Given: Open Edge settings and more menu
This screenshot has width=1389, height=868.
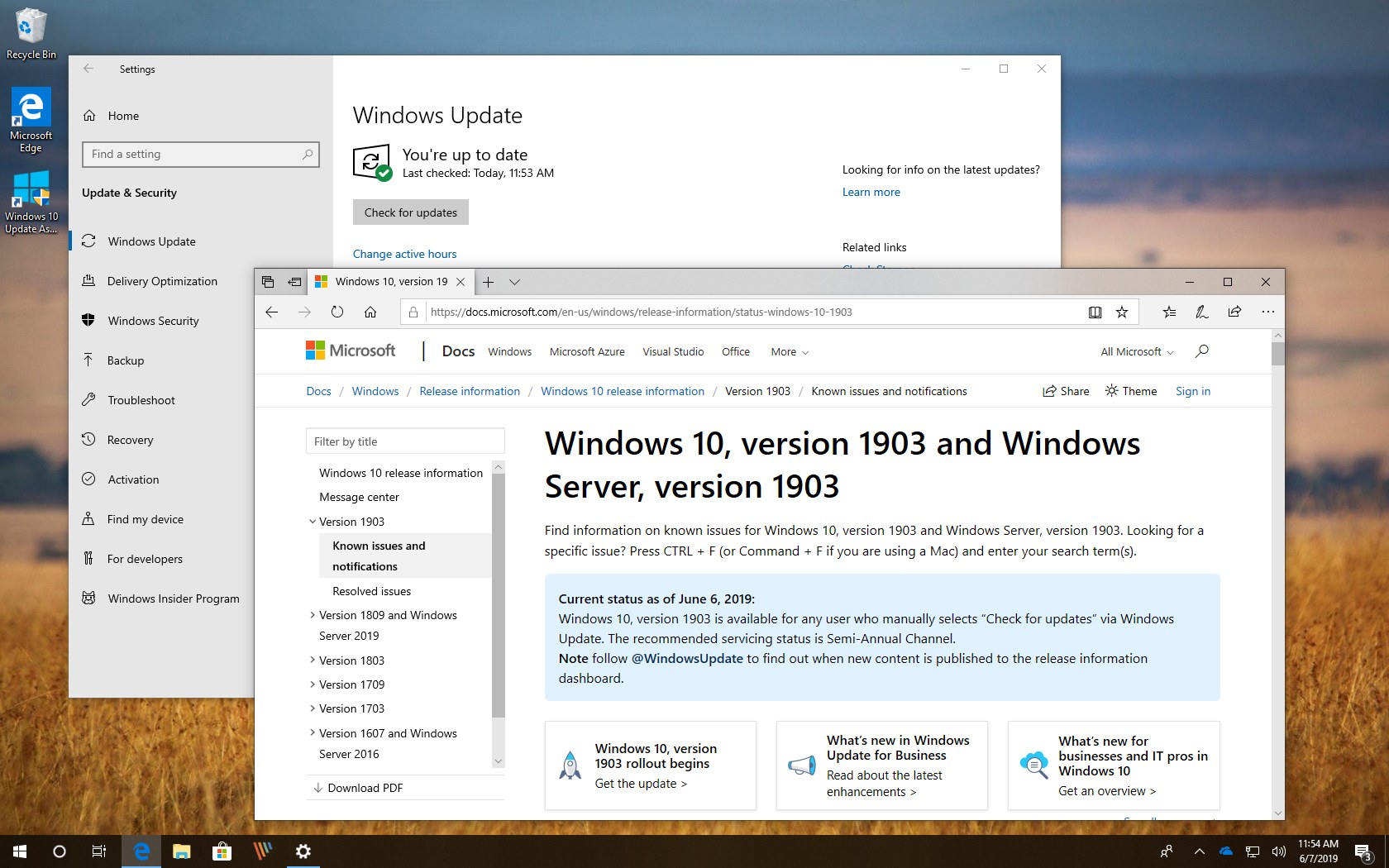Looking at the screenshot, I should click(1268, 312).
